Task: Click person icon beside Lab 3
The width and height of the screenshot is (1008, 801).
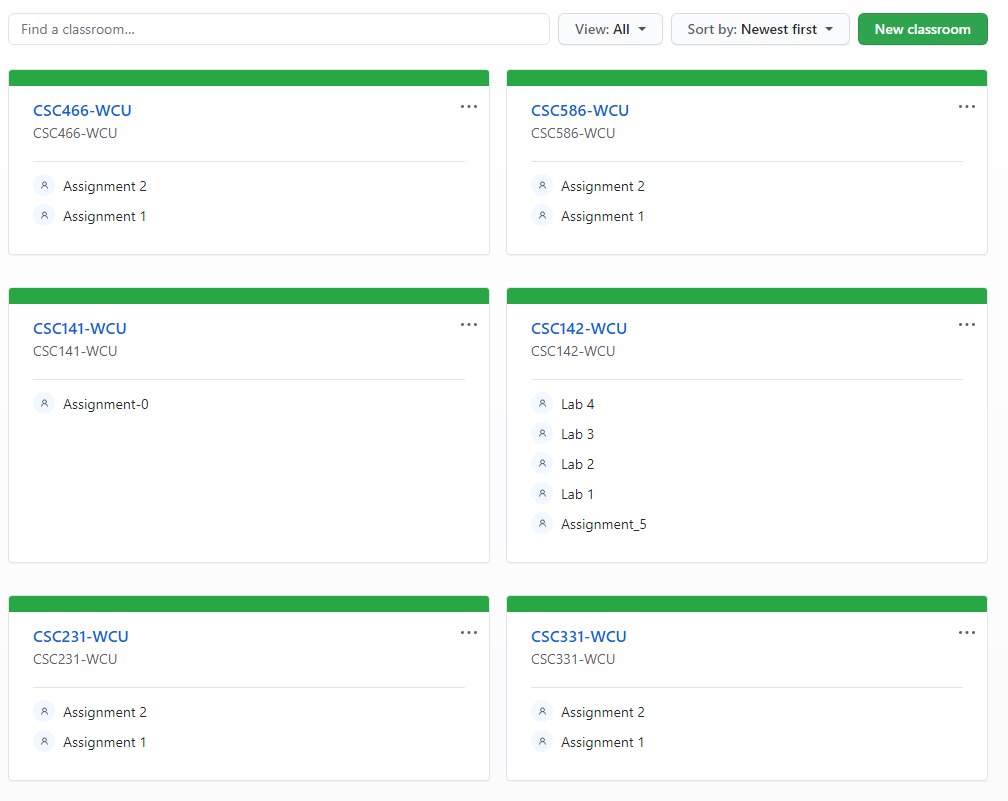Action: [x=542, y=433]
